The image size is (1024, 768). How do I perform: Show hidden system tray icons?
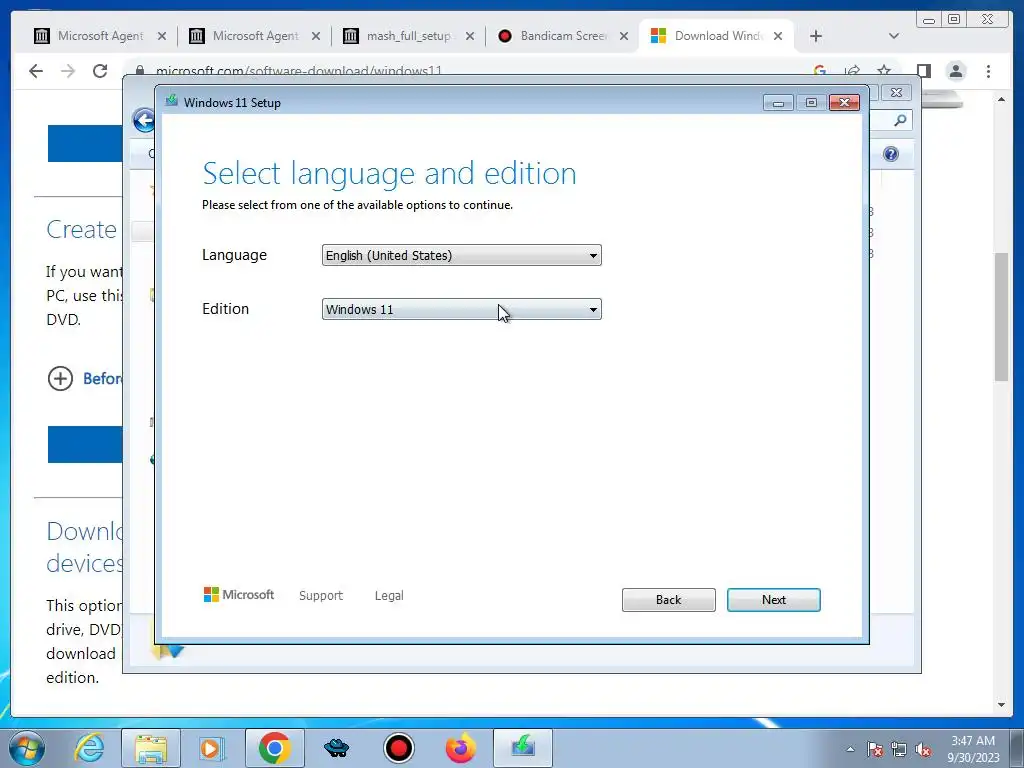[x=850, y=749]
